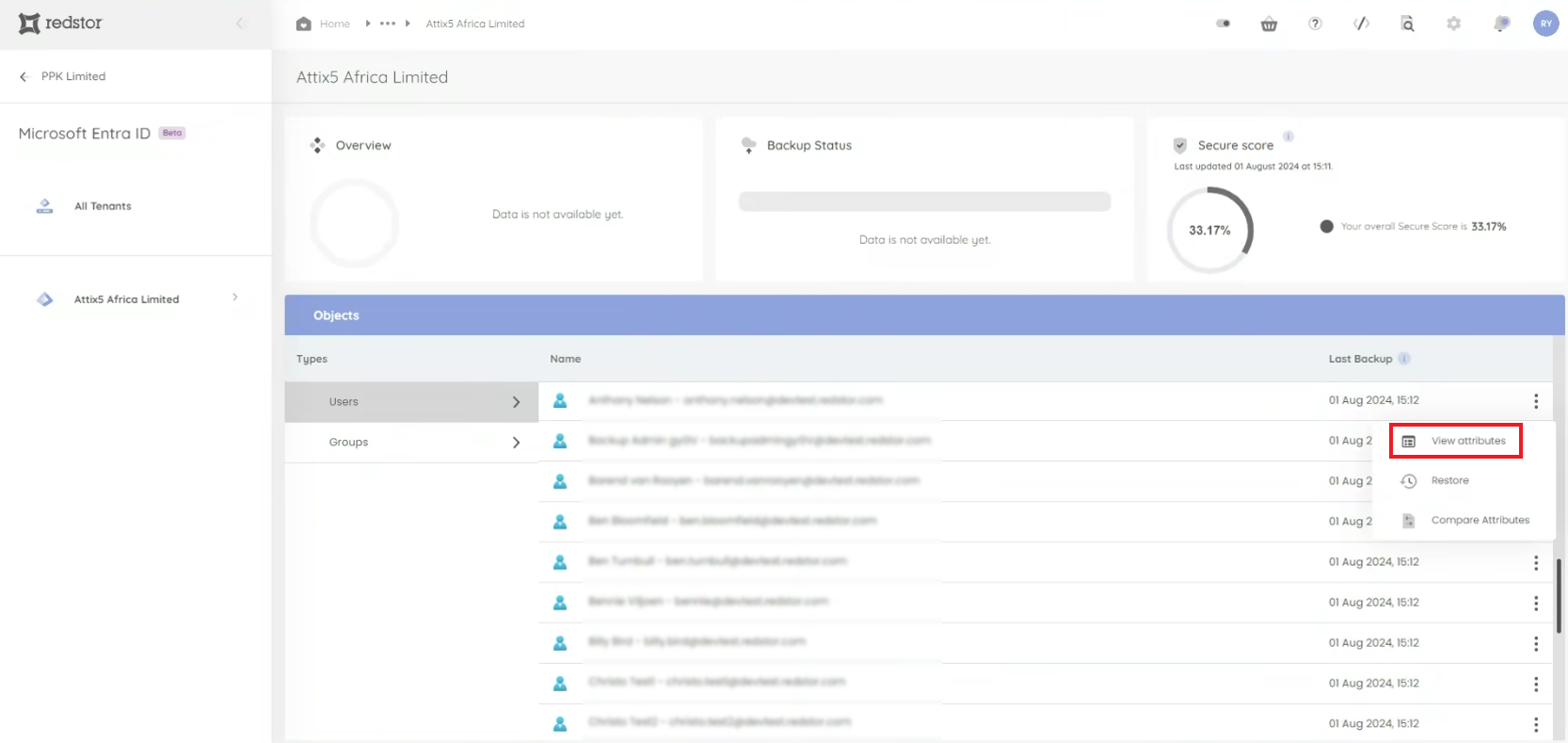
Task: Click the Overview card icon
Action: coord(317,145)
